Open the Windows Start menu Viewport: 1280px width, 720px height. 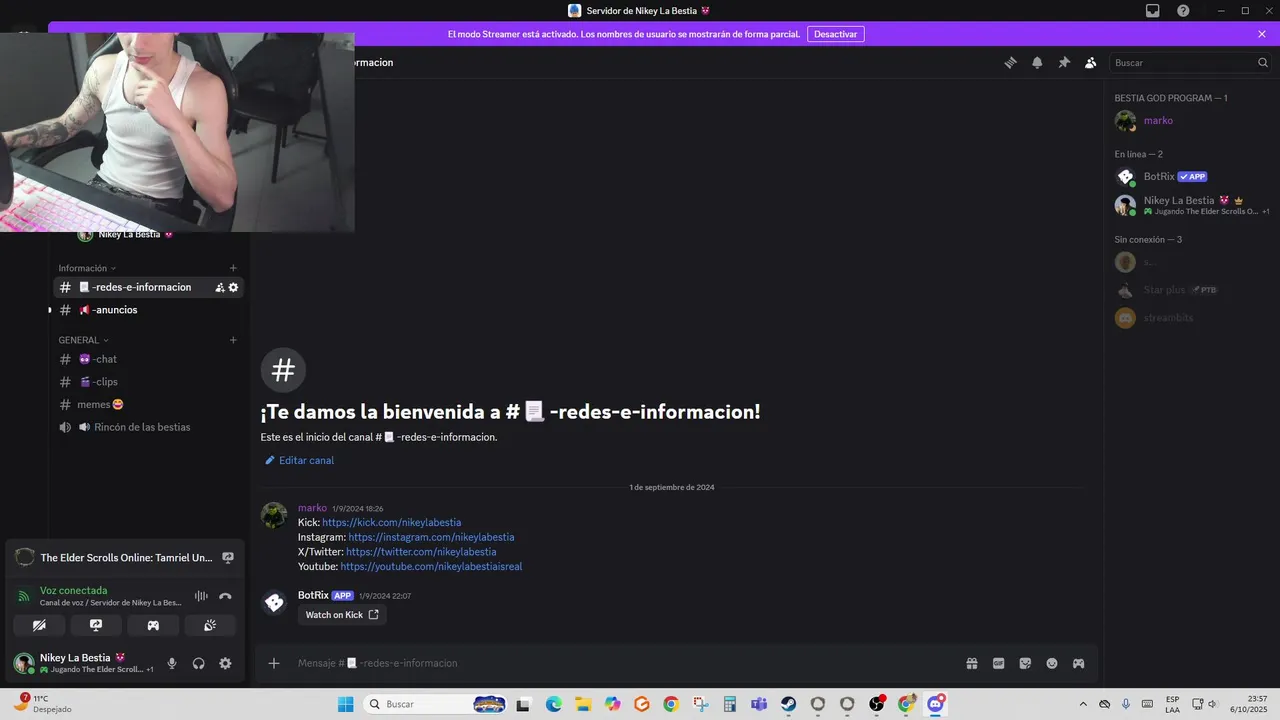tap(345, 704)
